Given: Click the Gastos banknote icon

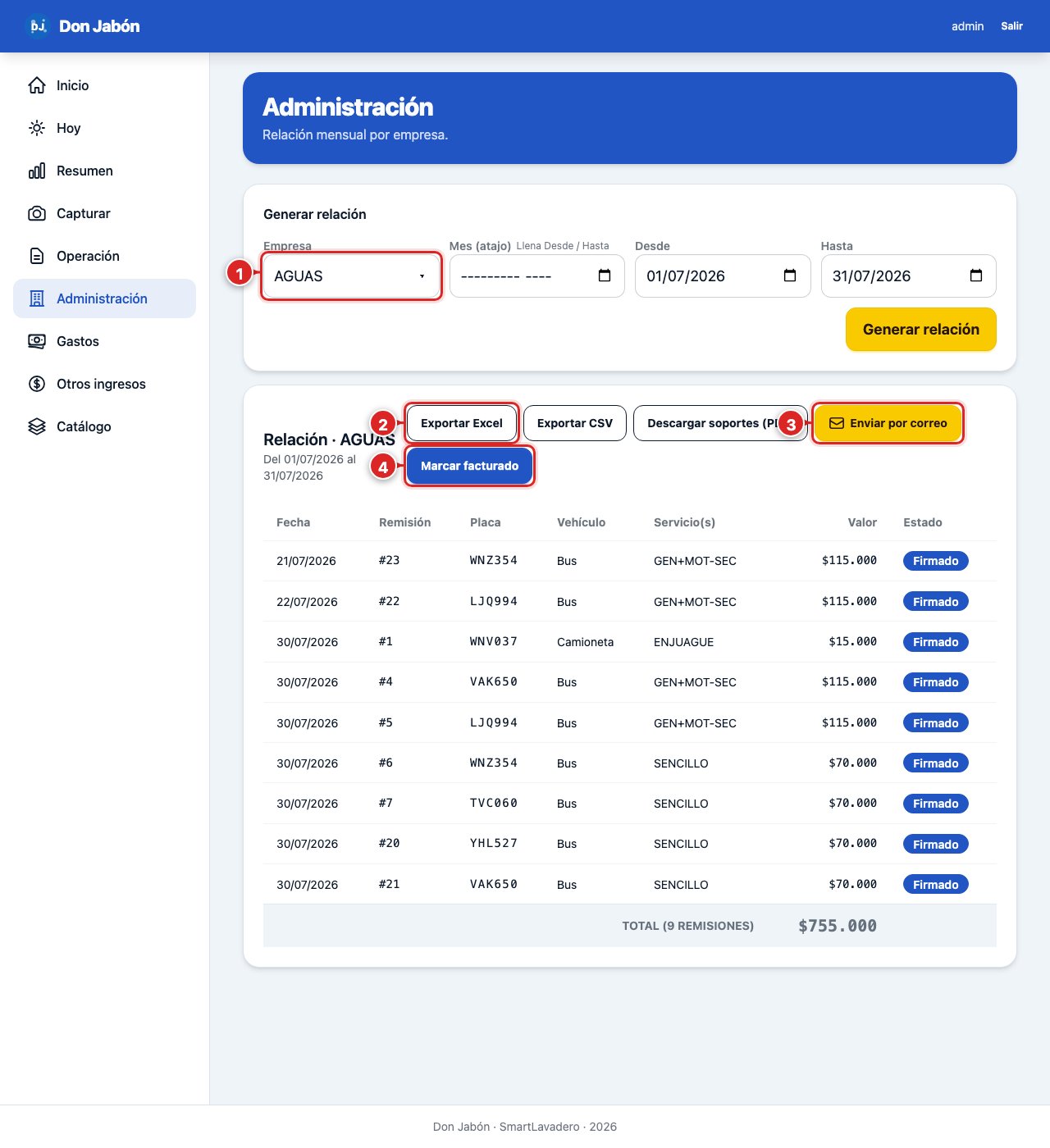Looking at the screenshot, I should tap(37, 341).
